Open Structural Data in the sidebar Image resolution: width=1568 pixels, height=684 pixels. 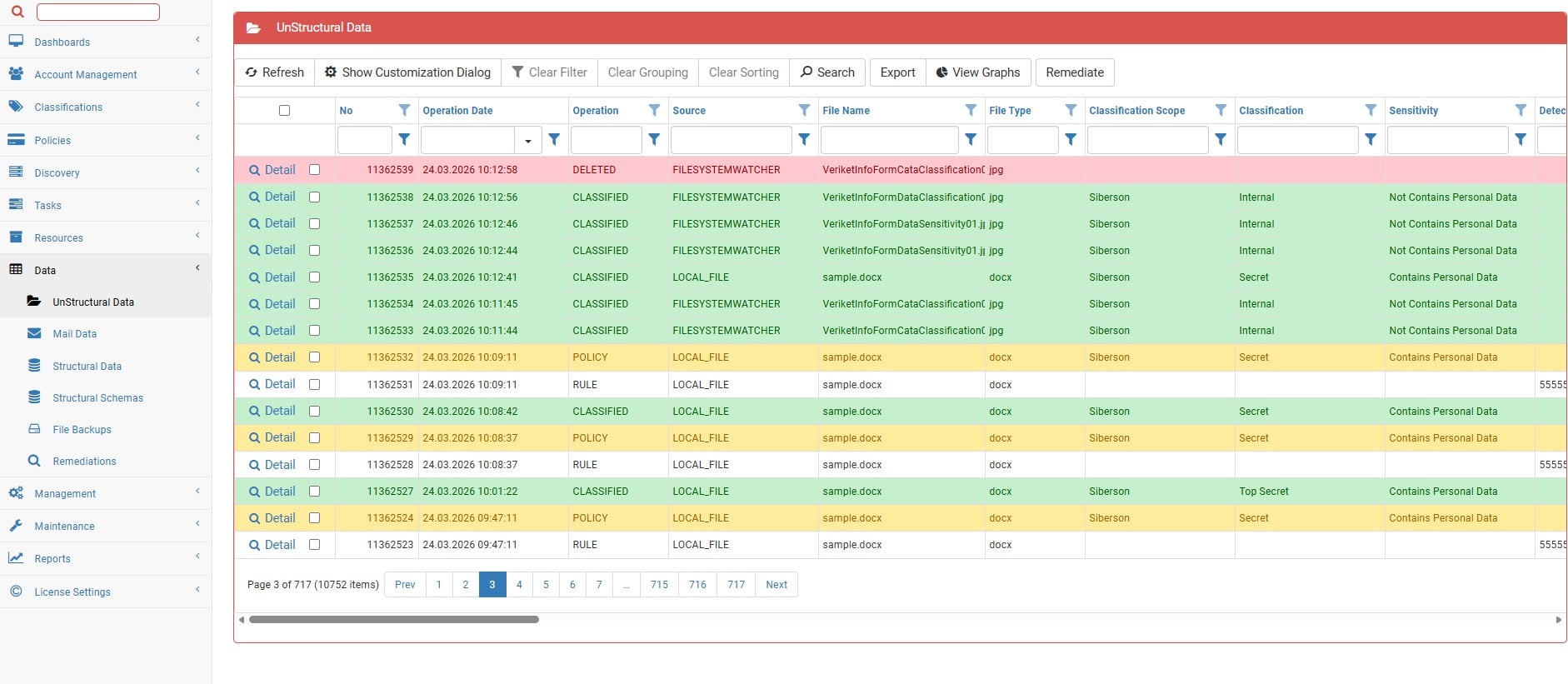point(87,366)
